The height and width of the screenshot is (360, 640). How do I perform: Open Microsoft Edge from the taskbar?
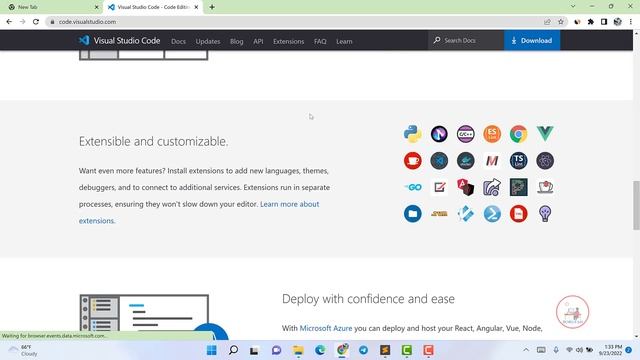(x=320, y=350)
